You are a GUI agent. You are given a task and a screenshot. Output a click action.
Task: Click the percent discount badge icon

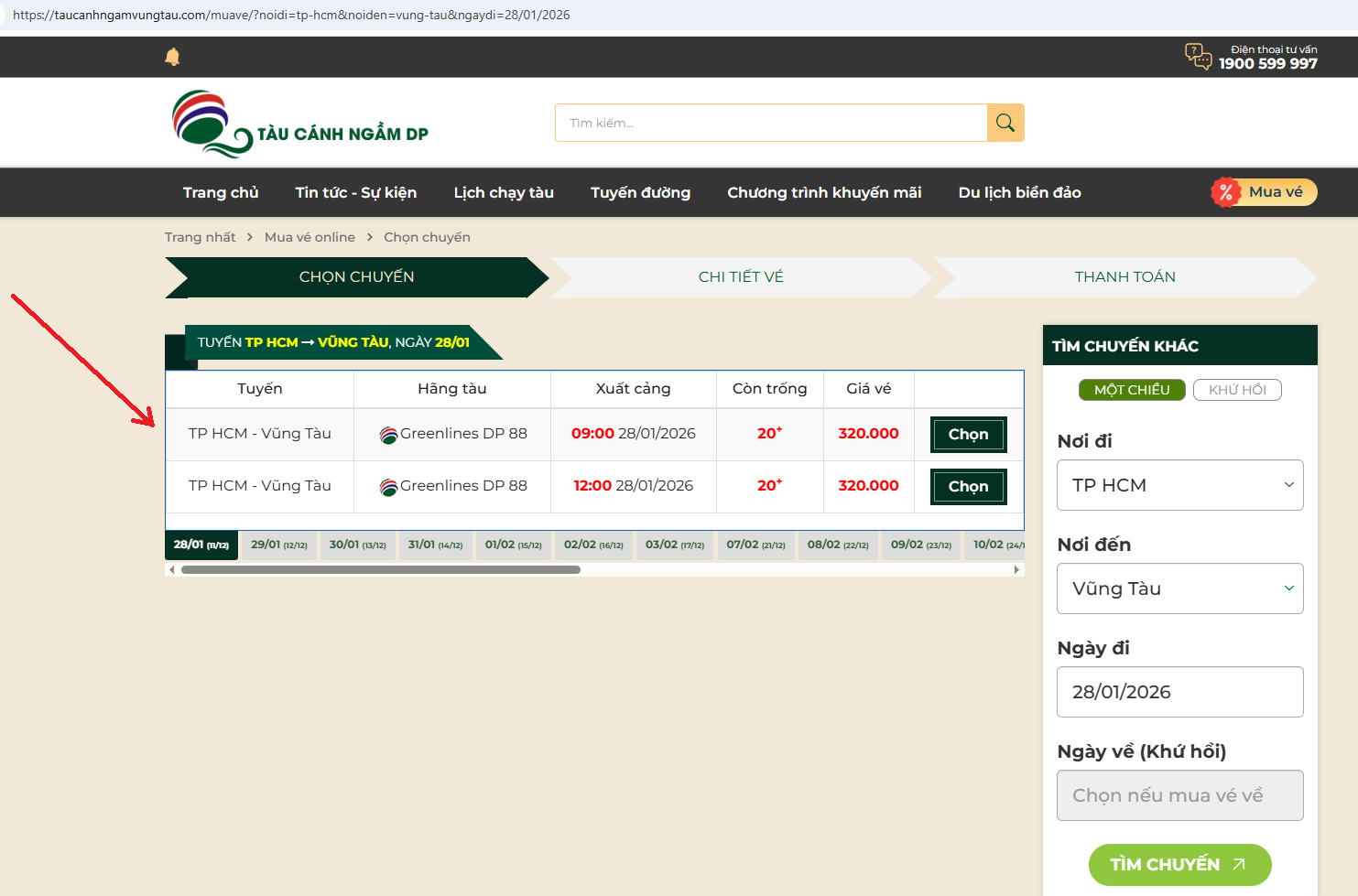point(1225,192)
